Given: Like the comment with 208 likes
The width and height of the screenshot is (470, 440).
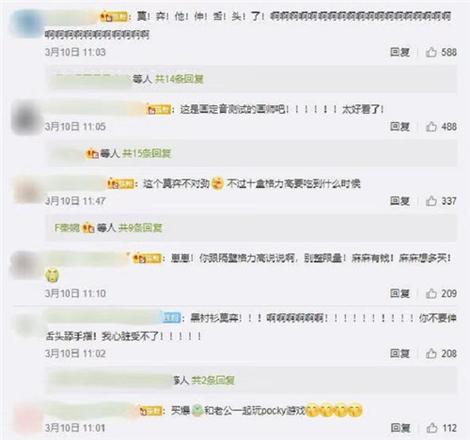Looking at the screenshot, I should (x=431, y=353).
